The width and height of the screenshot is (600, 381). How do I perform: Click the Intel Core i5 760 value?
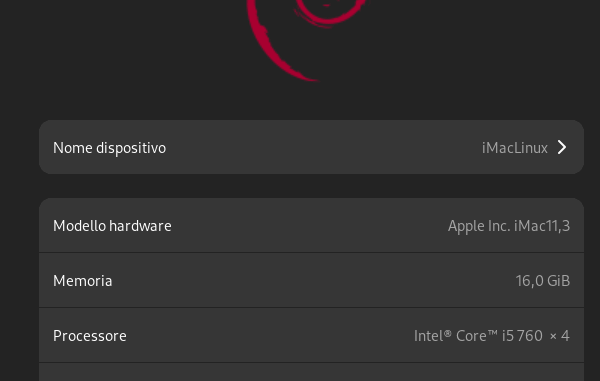(x=478, y=336)
